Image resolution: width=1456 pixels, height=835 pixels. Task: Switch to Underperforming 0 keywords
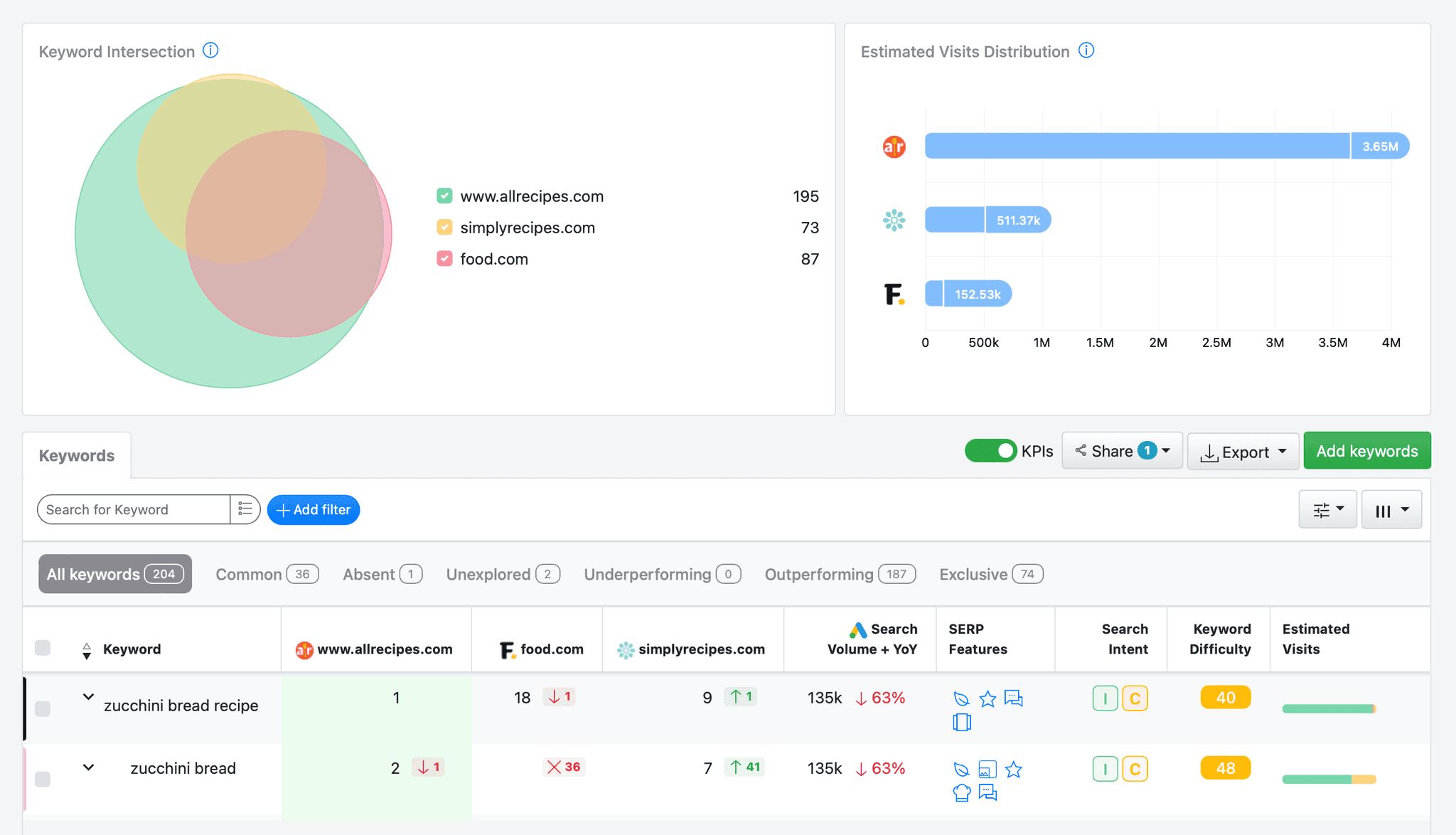coord(662,574)
